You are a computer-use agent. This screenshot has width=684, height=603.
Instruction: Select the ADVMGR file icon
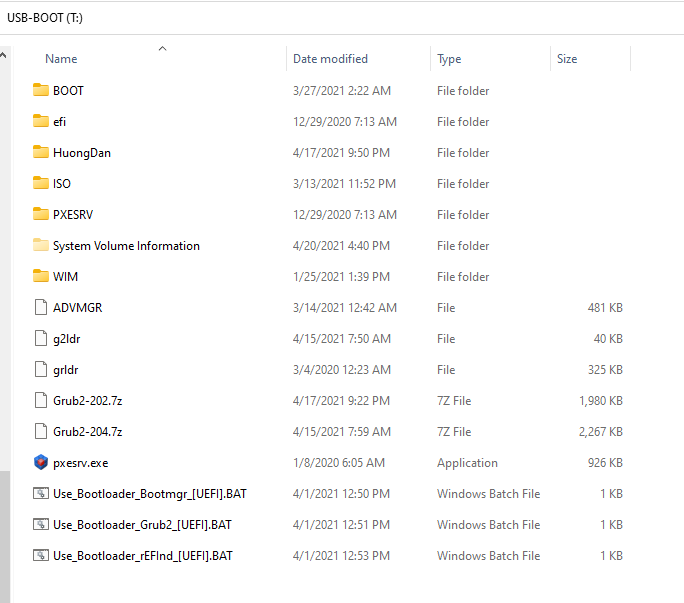(41, 307)
